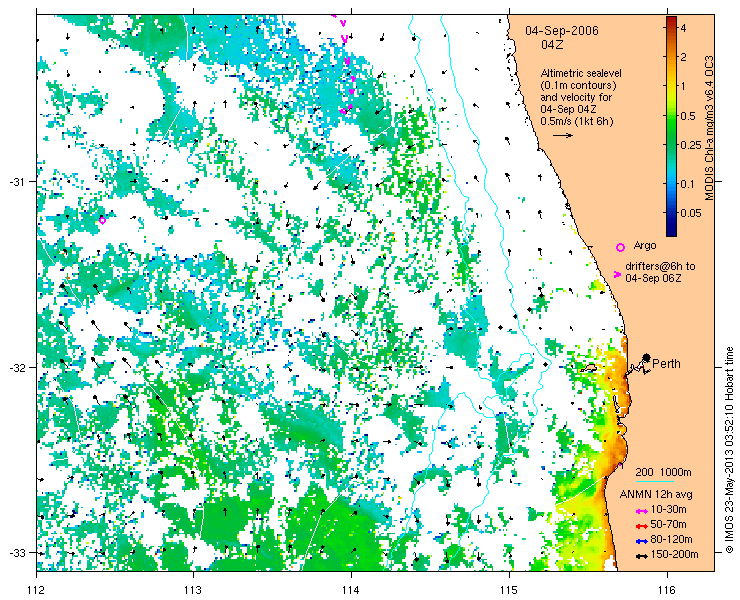740x600 pixels.
Task: Click the Perth city marker dot
Action: pyautogui.click(x=646, y=357)
